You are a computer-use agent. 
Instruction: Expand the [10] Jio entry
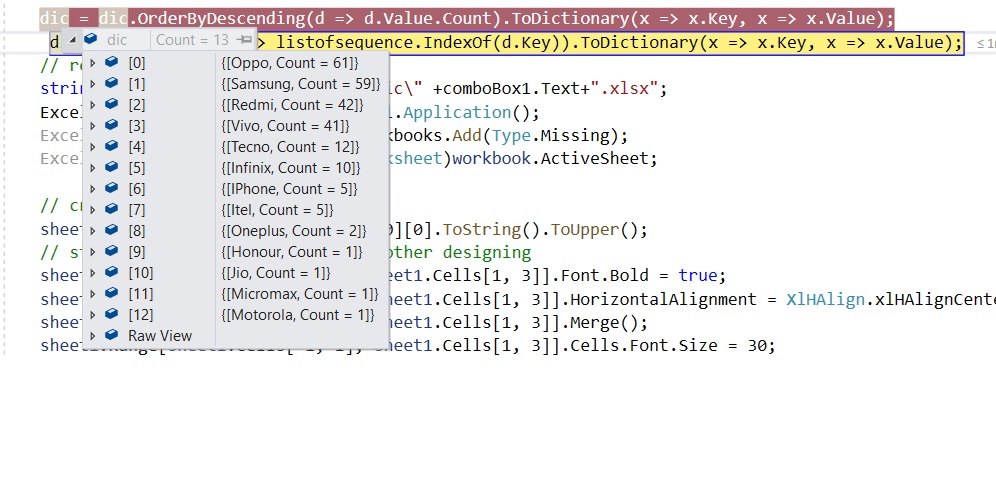point(93,272)
